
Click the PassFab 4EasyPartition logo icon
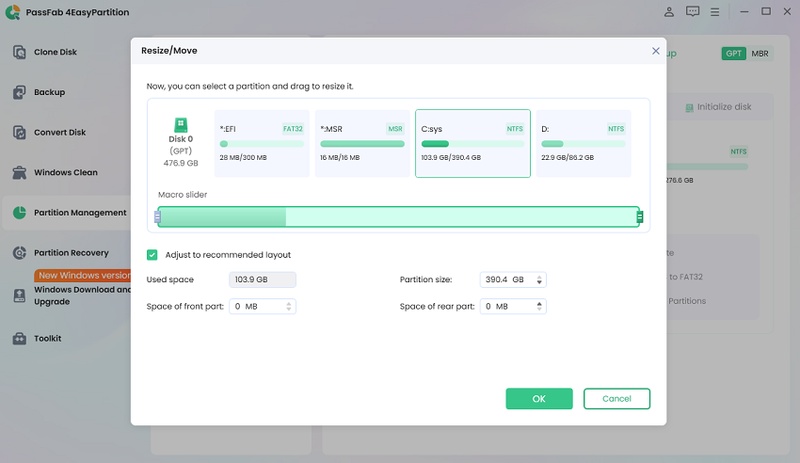pyautogui.click(x=13, y=12)
